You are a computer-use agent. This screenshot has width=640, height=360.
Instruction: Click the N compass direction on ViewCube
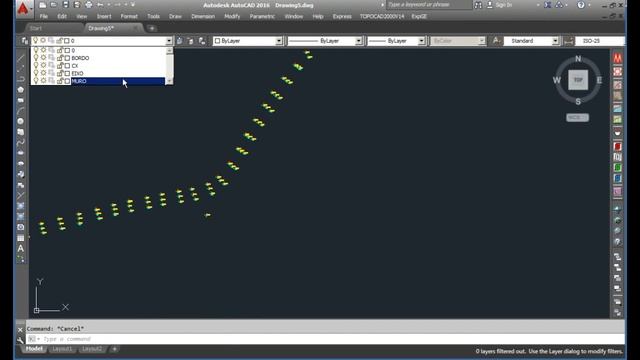(578, 59)
